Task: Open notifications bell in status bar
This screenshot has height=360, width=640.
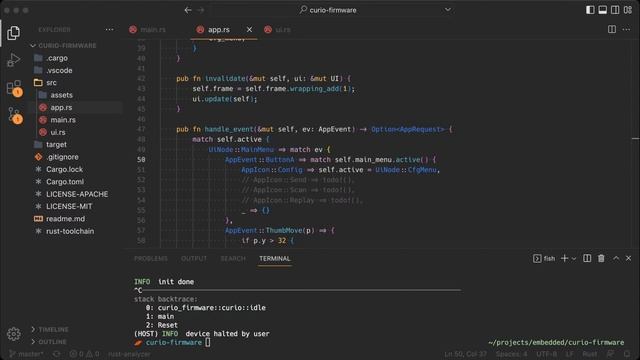Action: coord(627,354)
